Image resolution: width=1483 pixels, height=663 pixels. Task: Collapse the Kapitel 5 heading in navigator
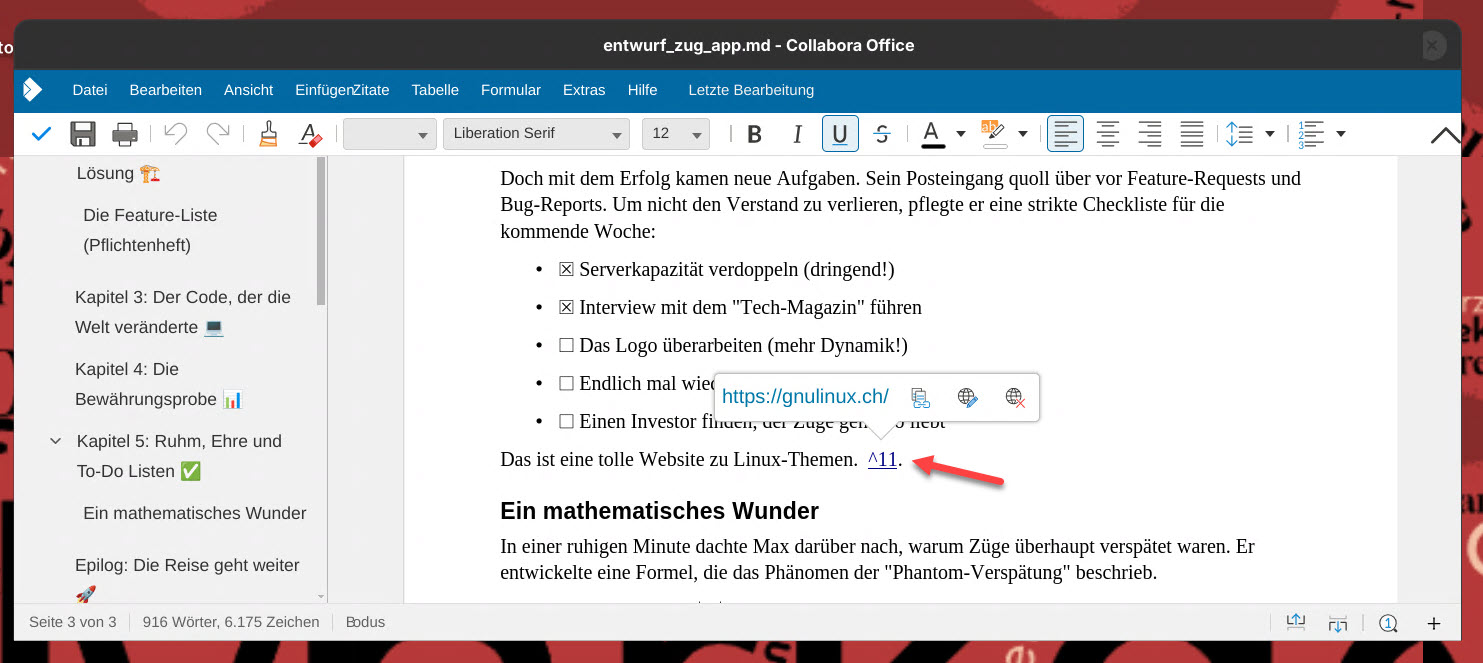click(x=56, y=441)
